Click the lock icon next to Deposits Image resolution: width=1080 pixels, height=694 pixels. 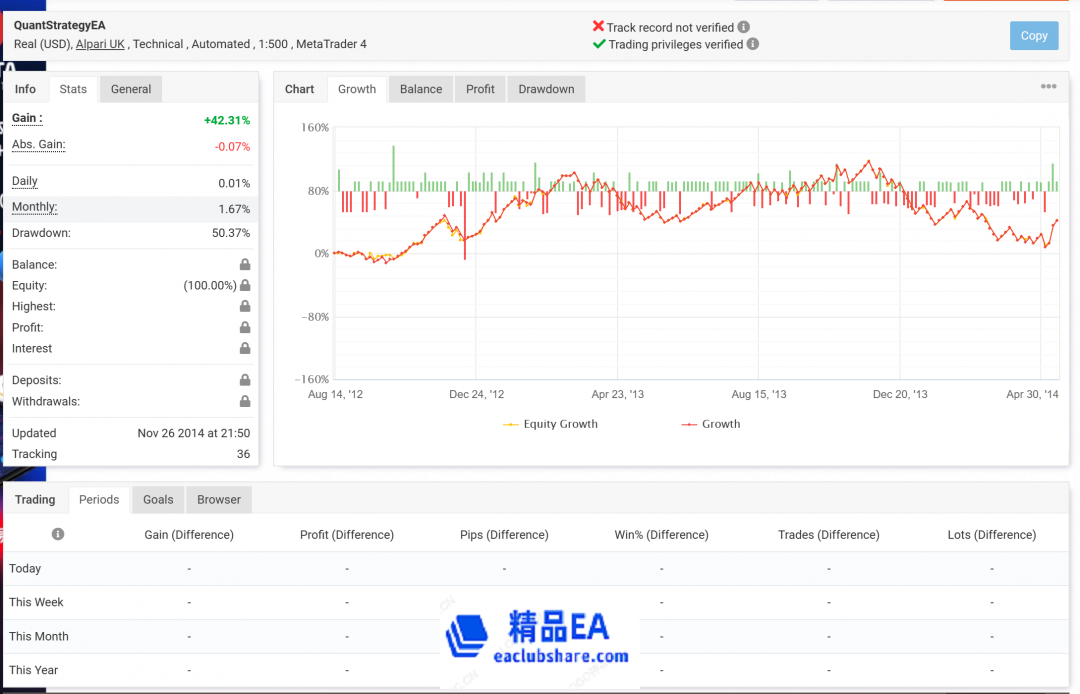[244, 381]
